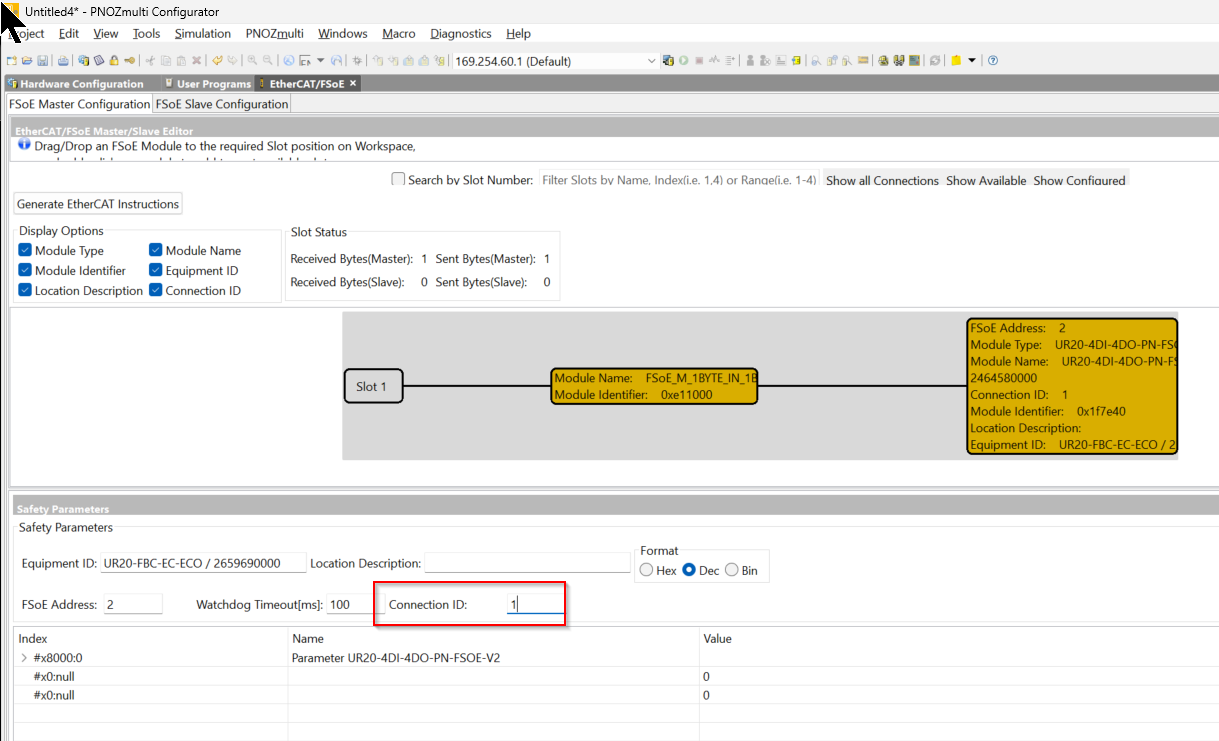The width and height of the screenshot is (1219, 741).
Task: Click the Filter Slots search field
Action: point(679,180)
